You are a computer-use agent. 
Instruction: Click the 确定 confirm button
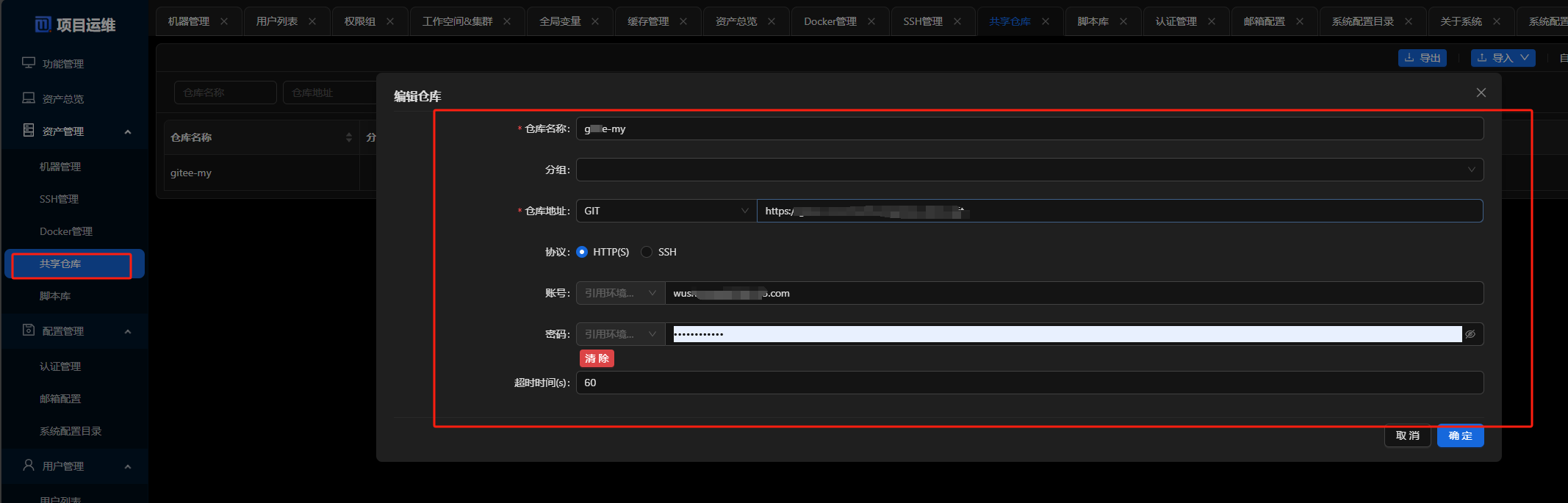pyautogui.click(x=1460, y=435)
